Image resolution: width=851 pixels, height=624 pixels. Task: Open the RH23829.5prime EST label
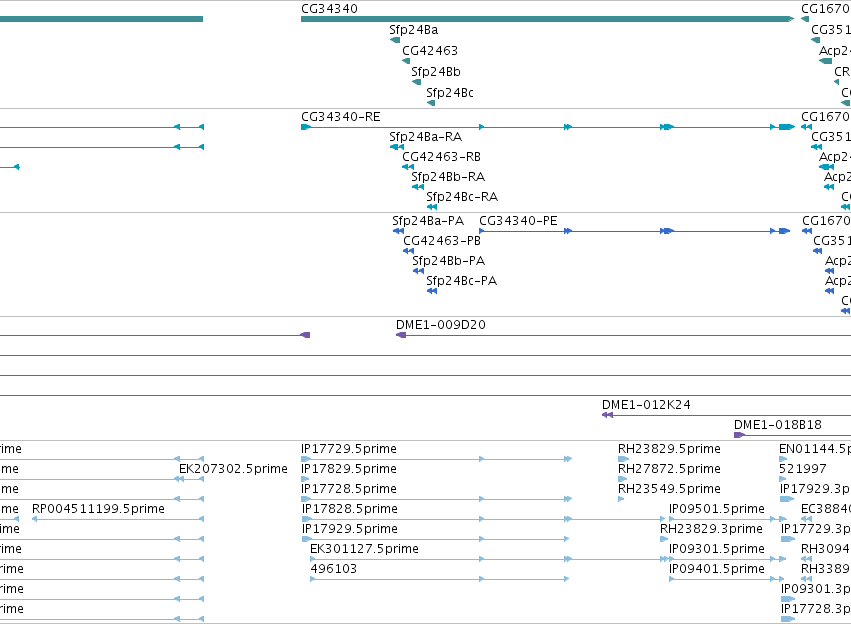[669, 449]
